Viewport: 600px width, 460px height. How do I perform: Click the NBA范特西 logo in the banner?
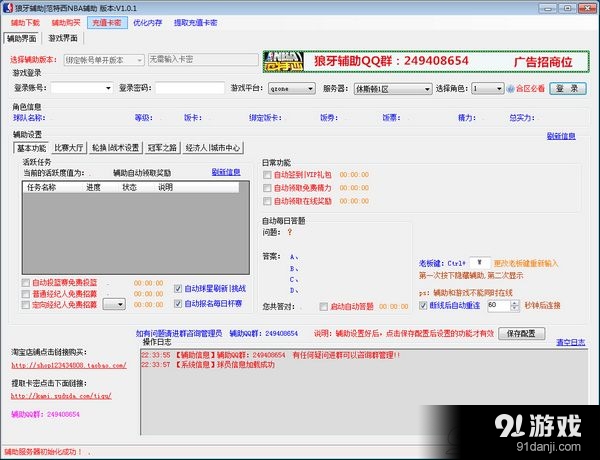[x=284, y=62]
